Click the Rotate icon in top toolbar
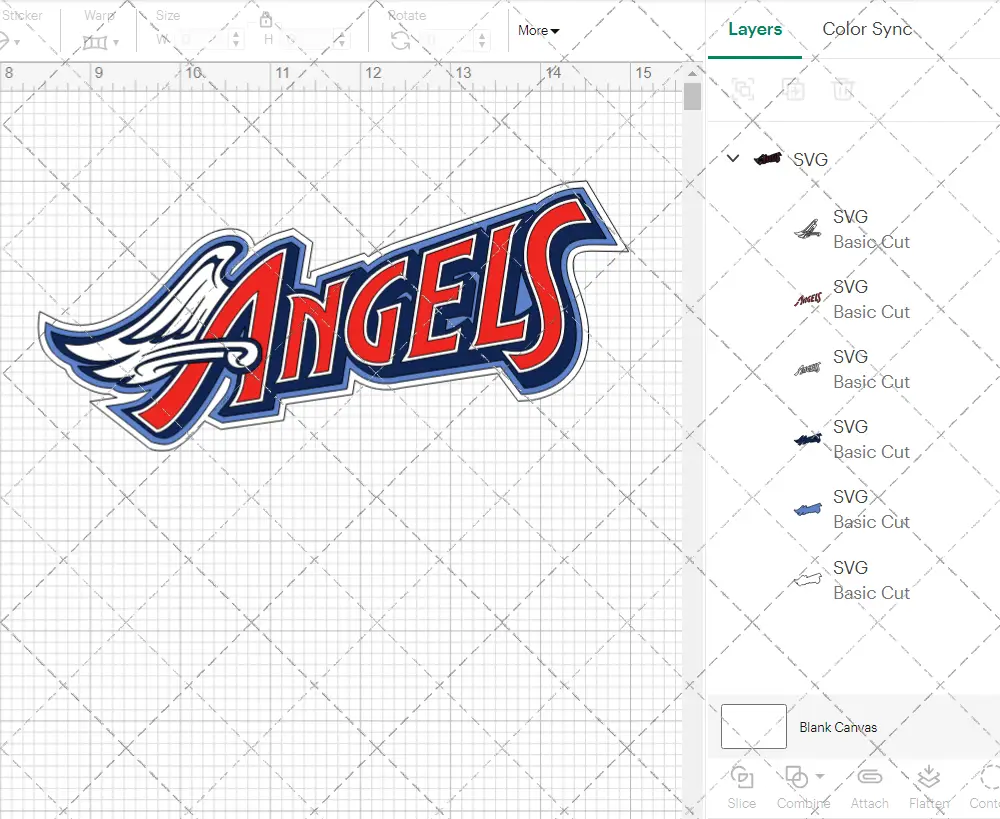Image resolution: width=1000 pixels, height=819 pixels. coord(401,40)
